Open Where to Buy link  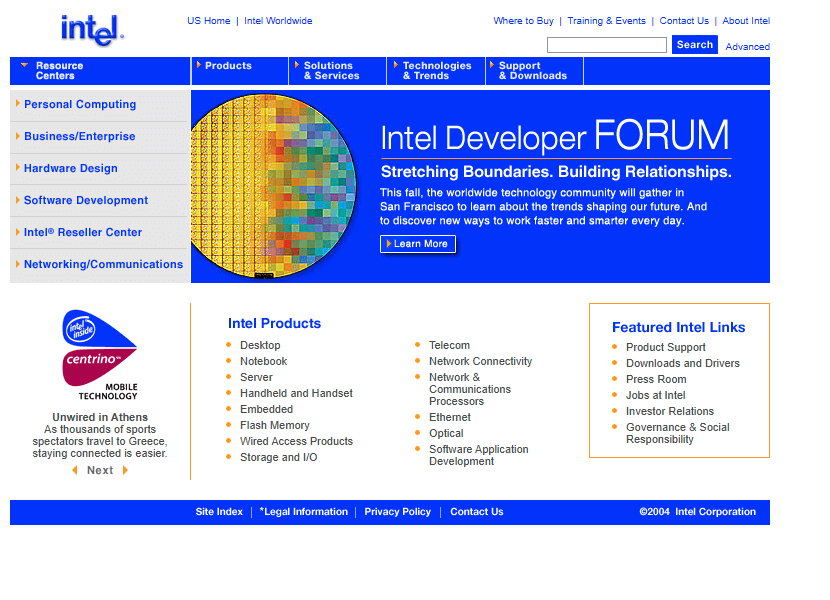point(524,21)
